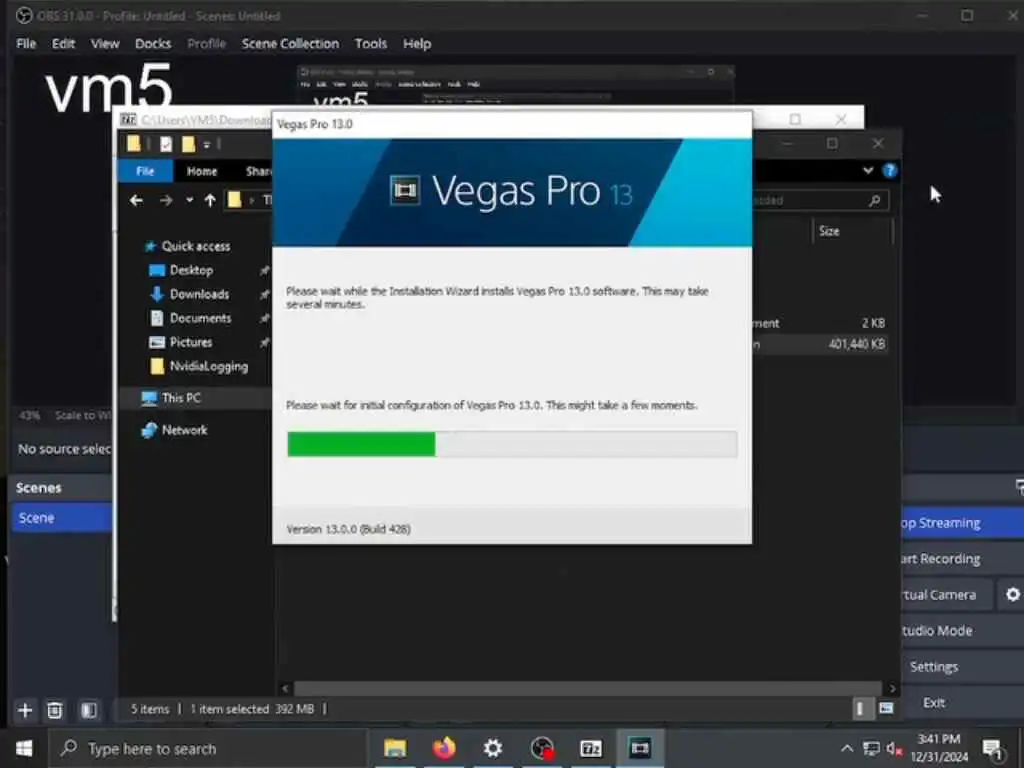Click Exit in OBS controls
Viewport: 1024px width, 768px height.
click(x=963, y=703)
